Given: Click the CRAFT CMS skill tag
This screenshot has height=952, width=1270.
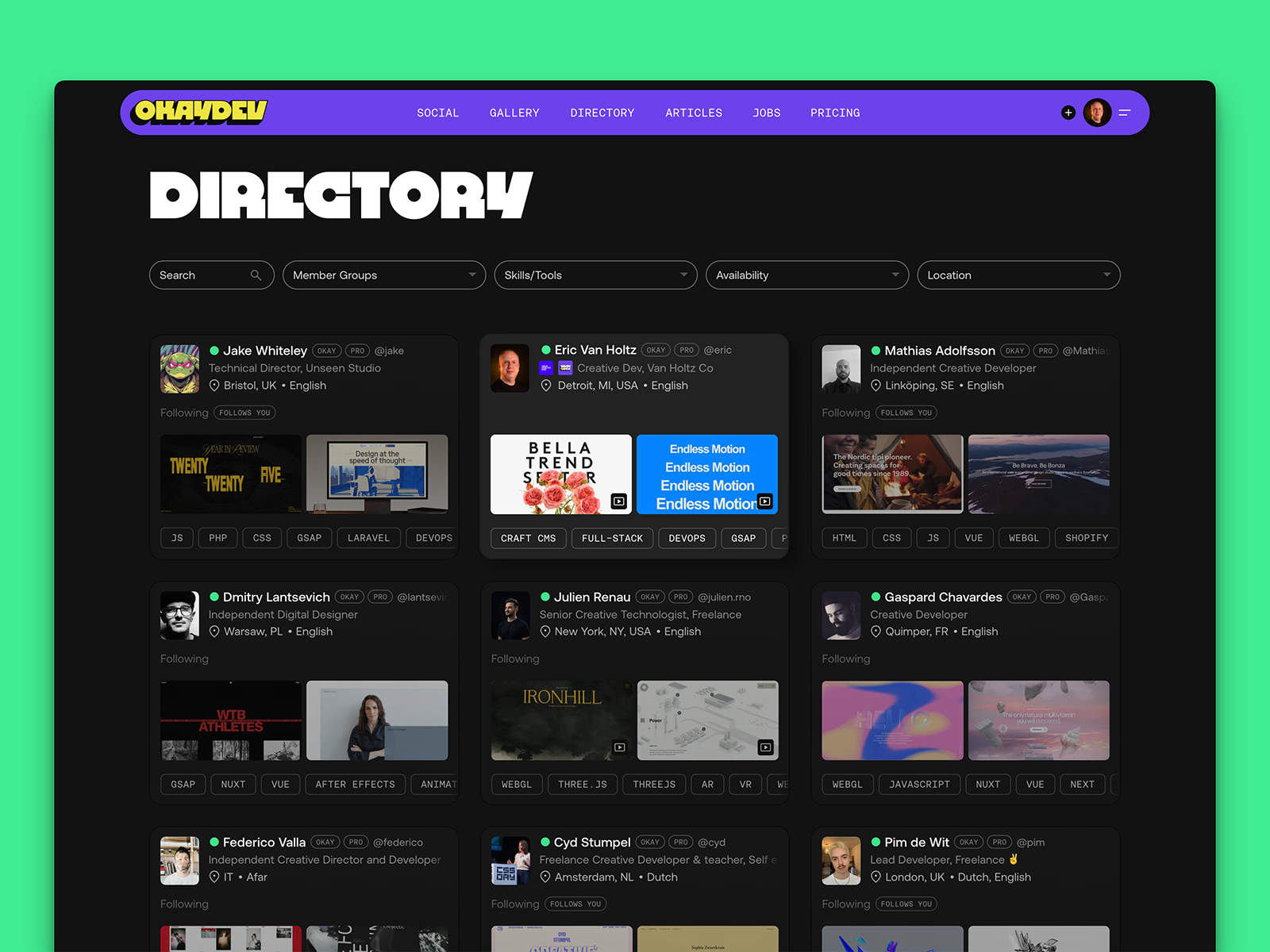Looking at the screenshot, I should coord(529,538).
